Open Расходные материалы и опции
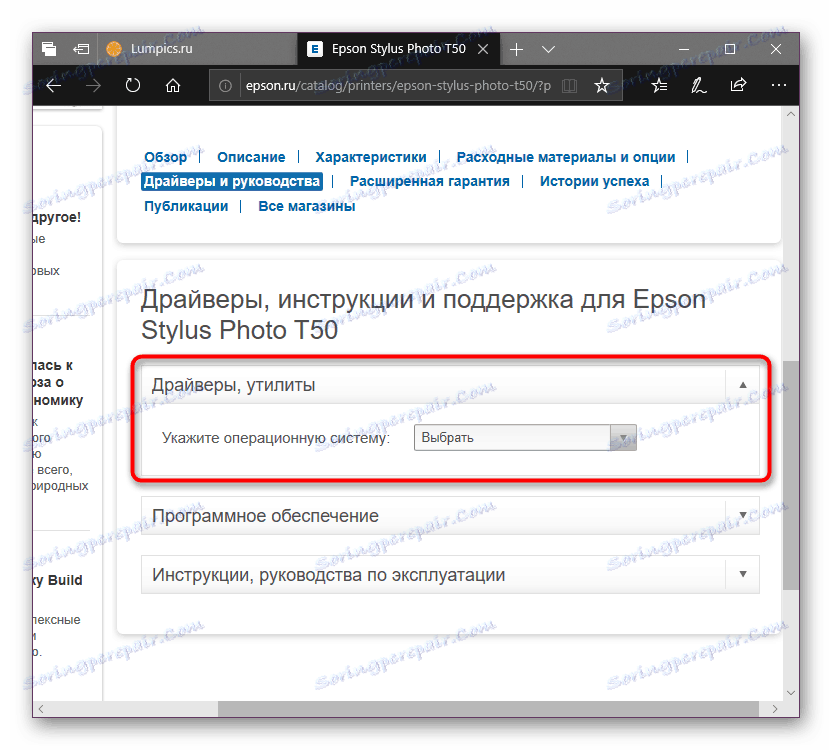This screenshot has height=750, width=832. point(566,157)
